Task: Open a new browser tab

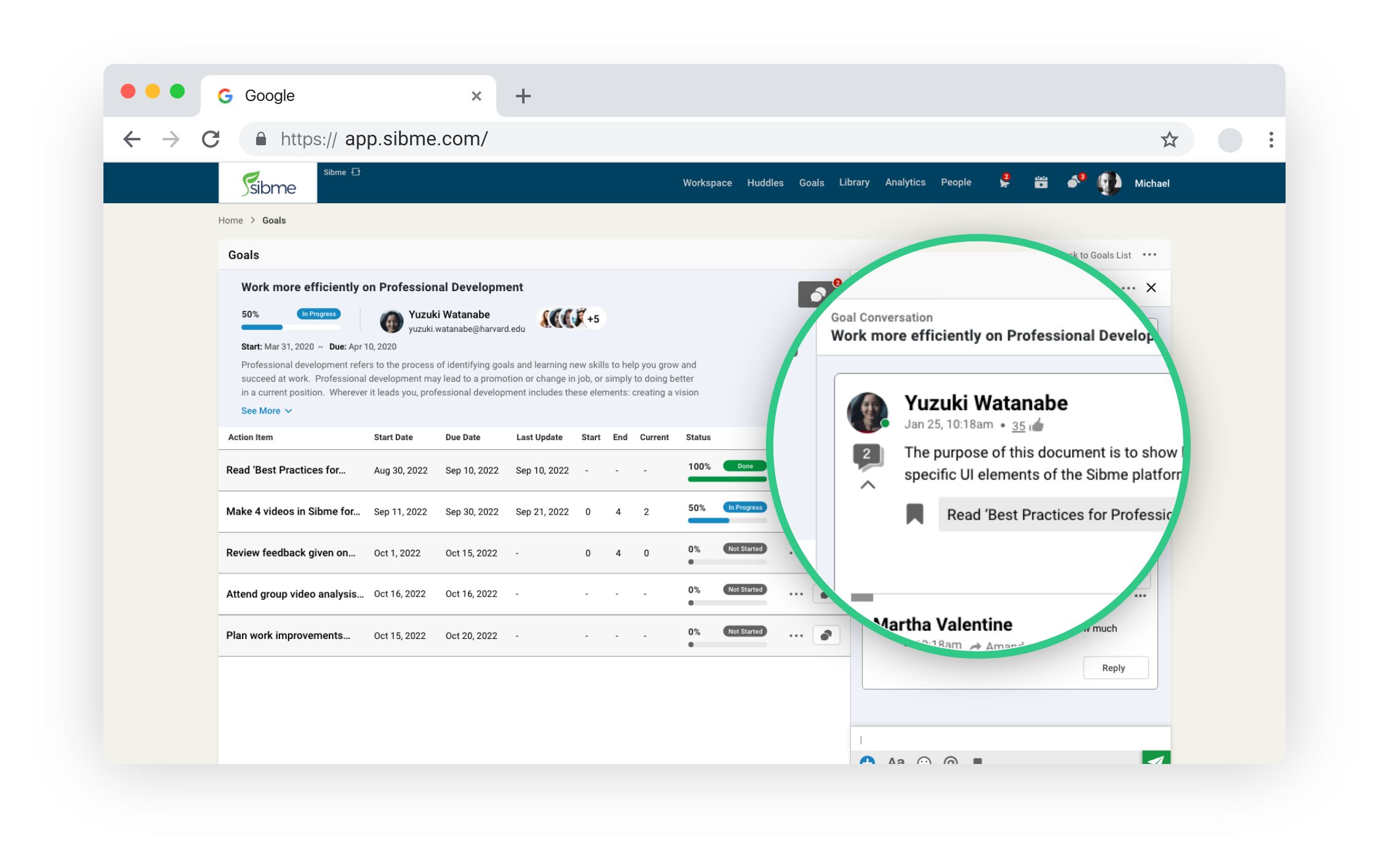Action: [x=523, y=96]
